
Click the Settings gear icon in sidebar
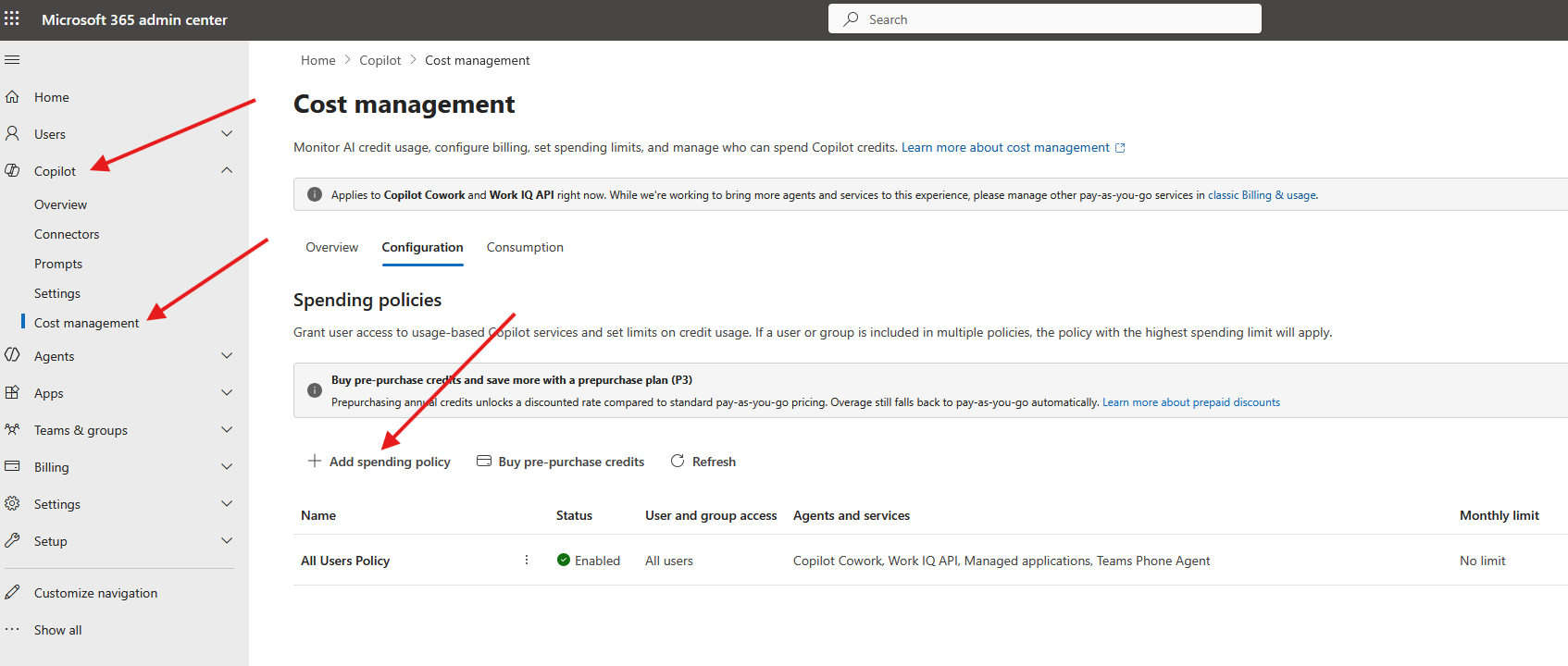point(12,503)
